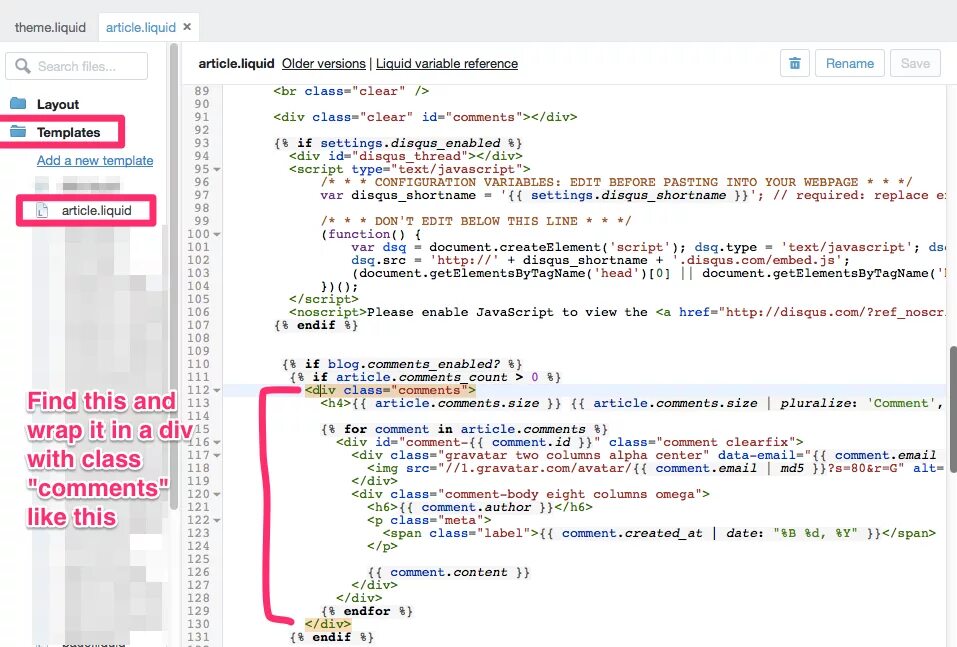Click Add a new template link
Image resolution: width=957 pixels, height=647 pixels.
(95, 161)
